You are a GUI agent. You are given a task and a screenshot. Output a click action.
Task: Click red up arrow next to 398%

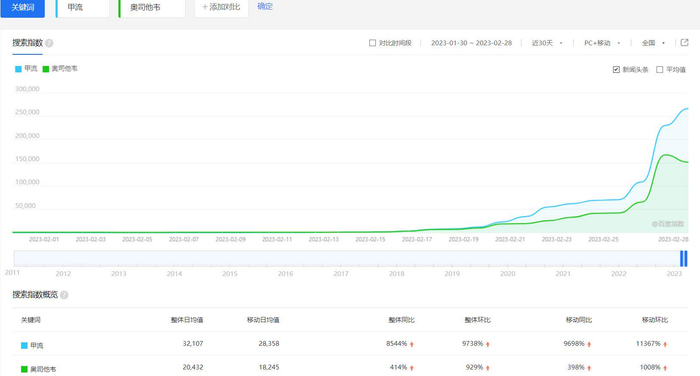tap(589, 368)
